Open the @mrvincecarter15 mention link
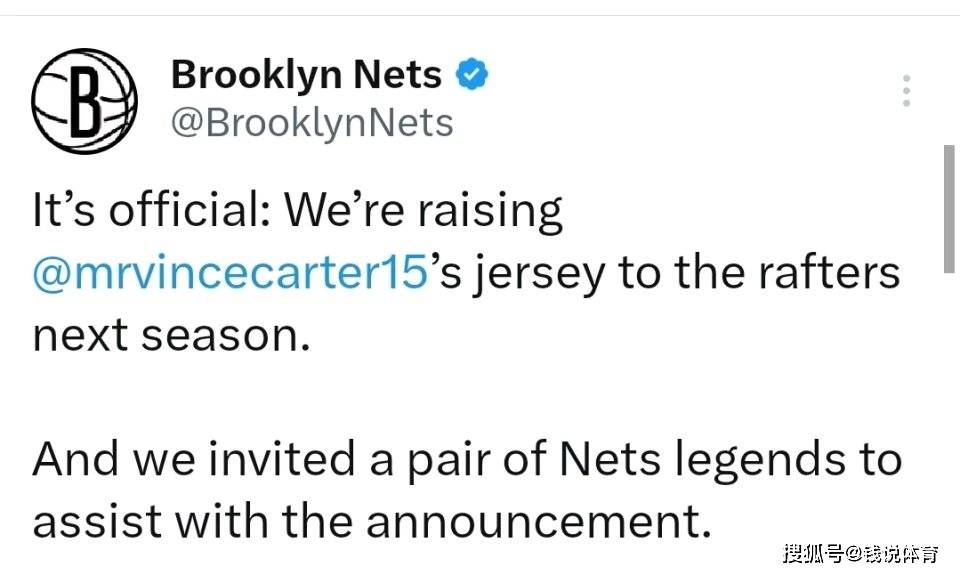960x575 pixels. coord(230,271)
